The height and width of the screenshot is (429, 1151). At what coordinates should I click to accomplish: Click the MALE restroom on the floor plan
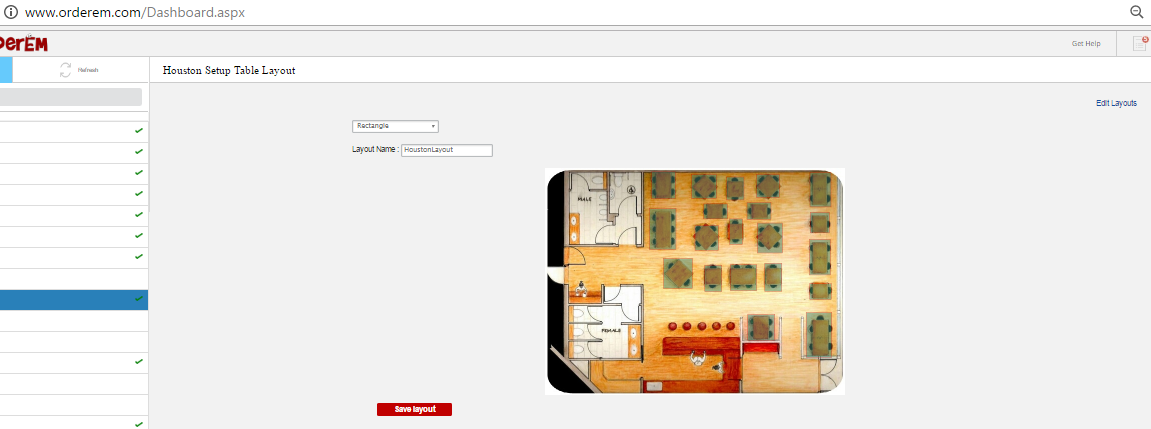[585, 198]
